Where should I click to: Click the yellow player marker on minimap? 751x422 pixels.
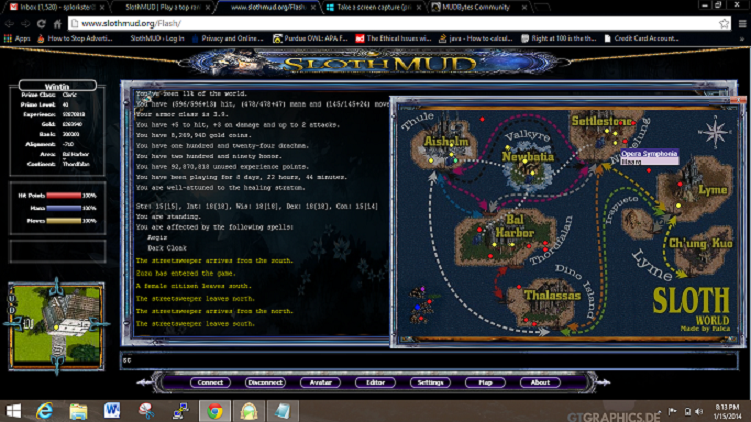[56, 327]
